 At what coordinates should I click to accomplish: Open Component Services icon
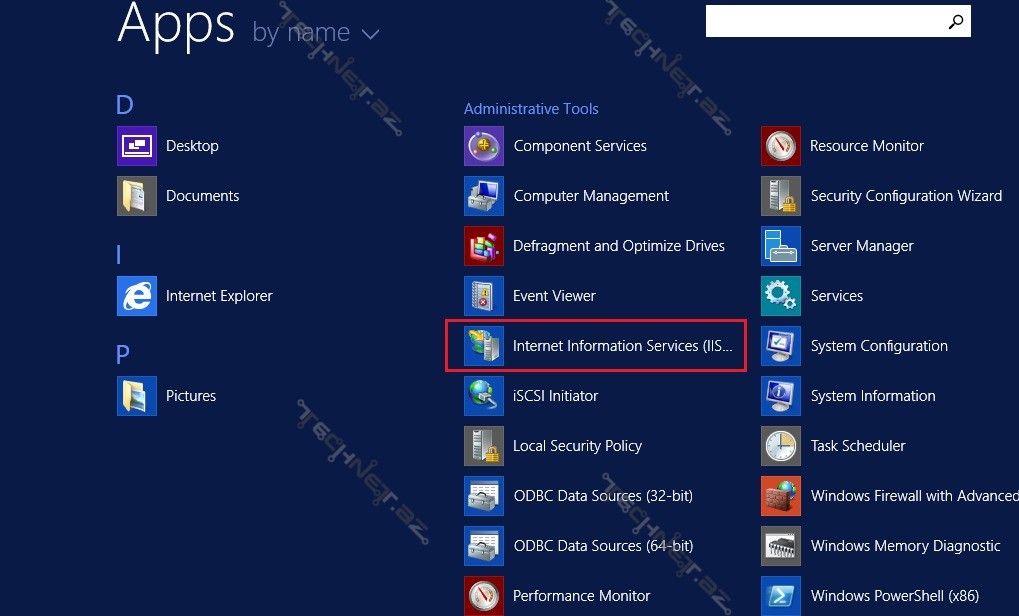(484, 146)
